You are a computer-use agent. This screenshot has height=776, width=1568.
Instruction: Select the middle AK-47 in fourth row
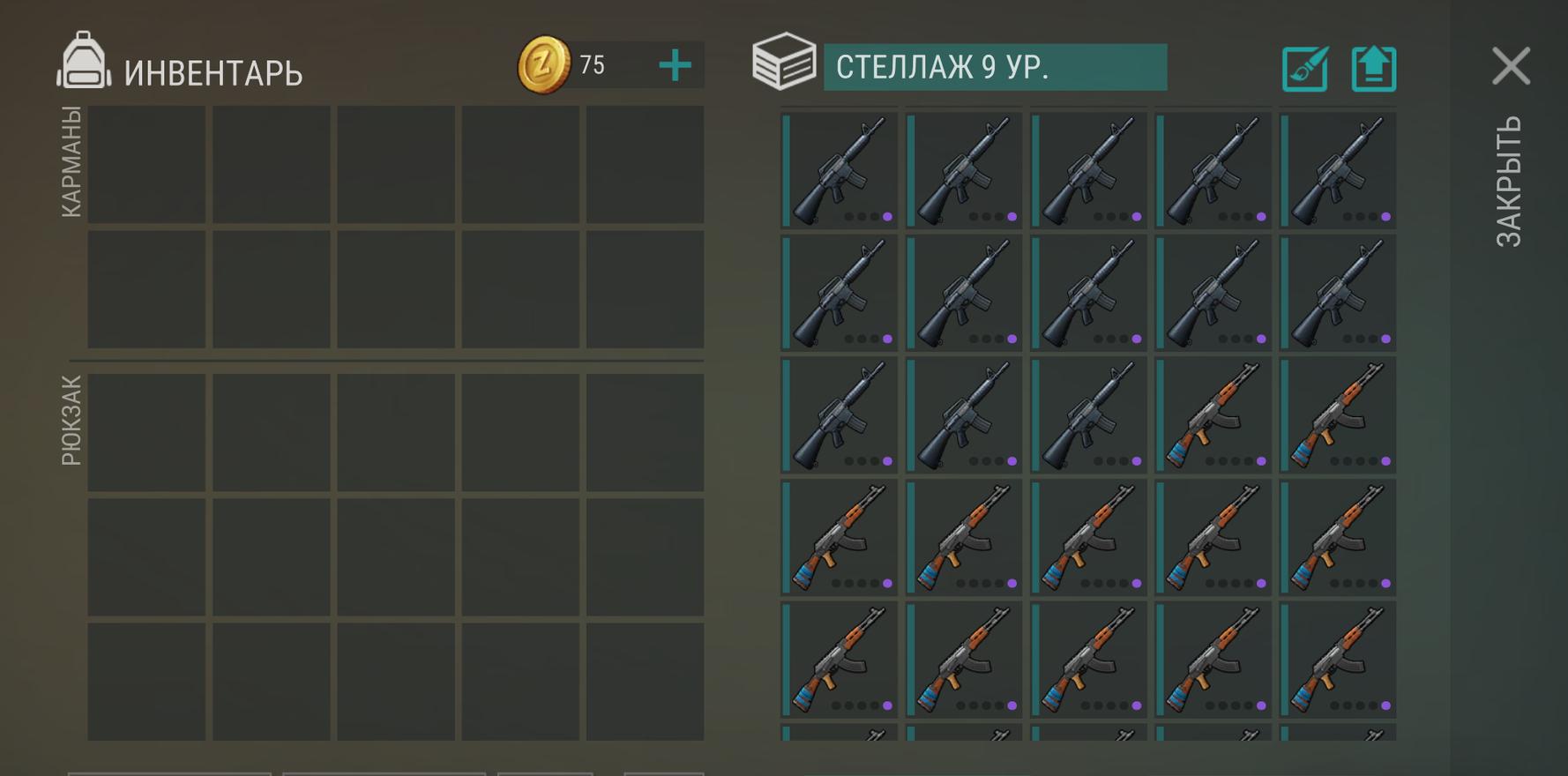(x=1089, y=537)
